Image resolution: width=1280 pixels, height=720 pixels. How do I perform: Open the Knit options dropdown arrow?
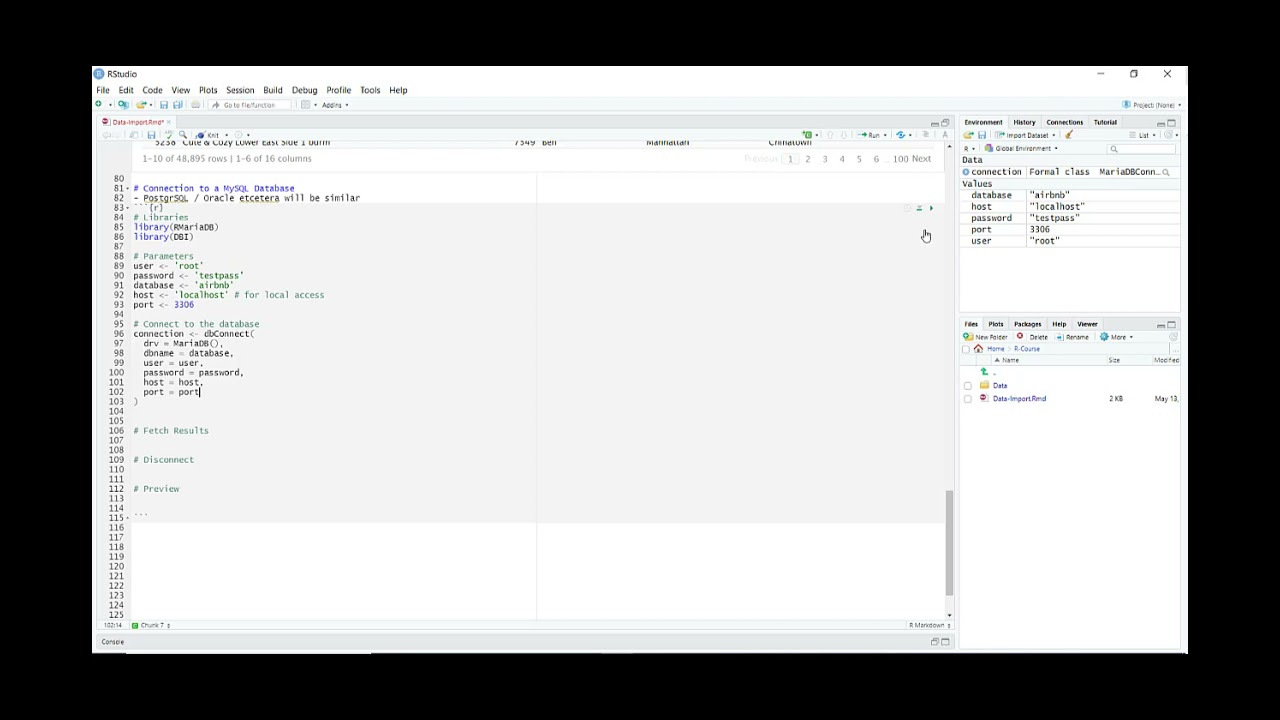tap(226, 135)
